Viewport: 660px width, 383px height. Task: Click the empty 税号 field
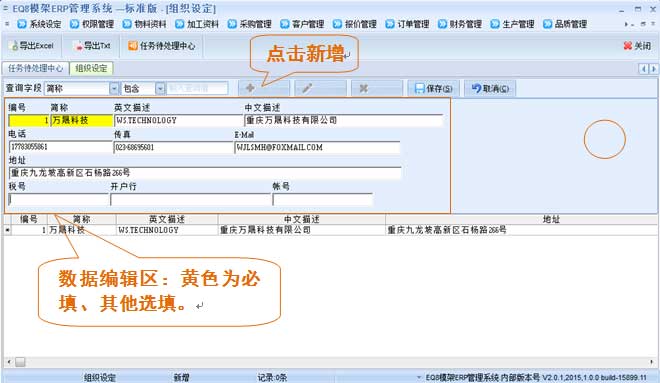[x=59, y=199]
